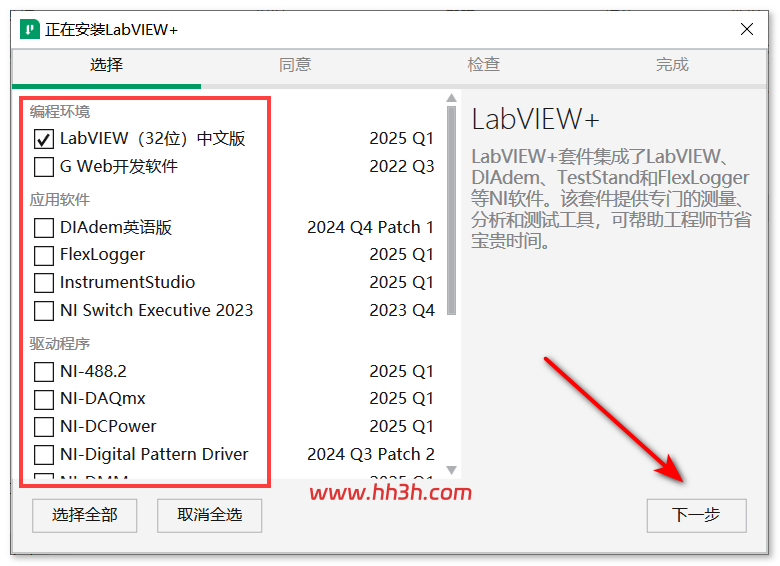Click the 编程环境 section heading
Screen dimensions: 780x566
(x=60, y=111)
